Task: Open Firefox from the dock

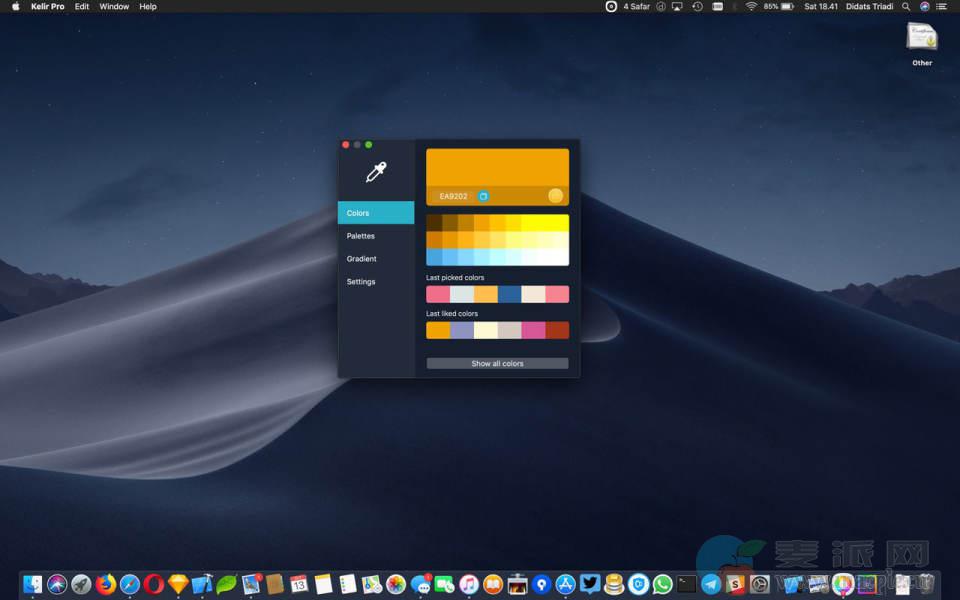Action: 106,584
